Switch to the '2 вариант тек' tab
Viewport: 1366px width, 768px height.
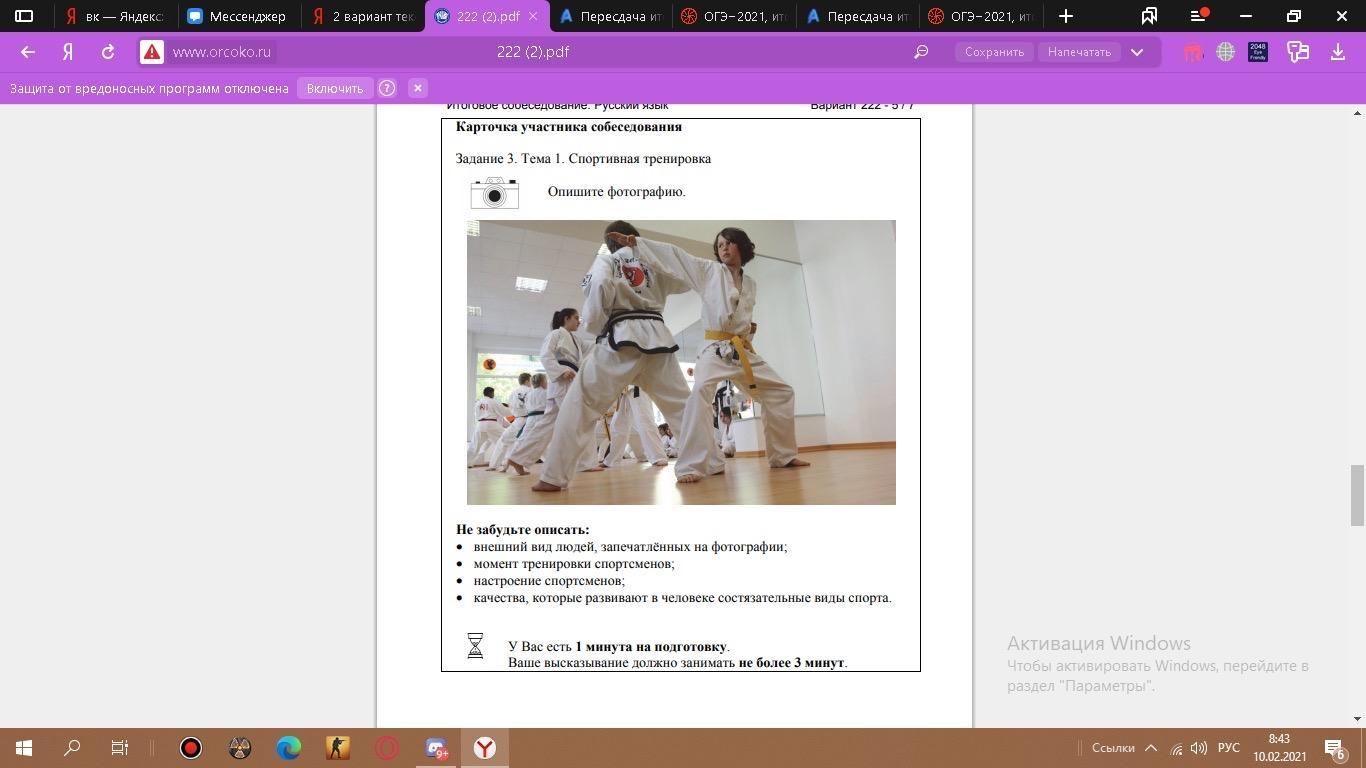pos(362,16)
